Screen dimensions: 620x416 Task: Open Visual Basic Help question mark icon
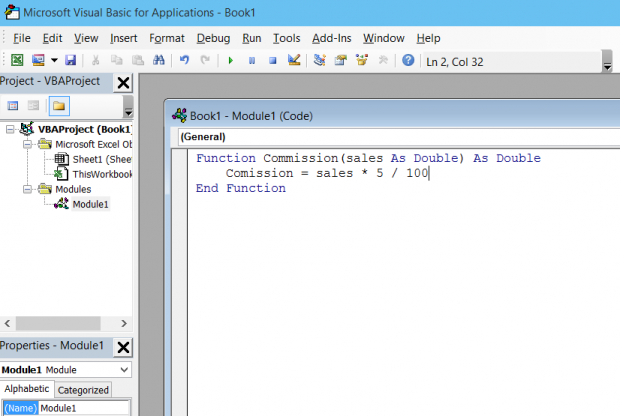[x=408, y=60]
